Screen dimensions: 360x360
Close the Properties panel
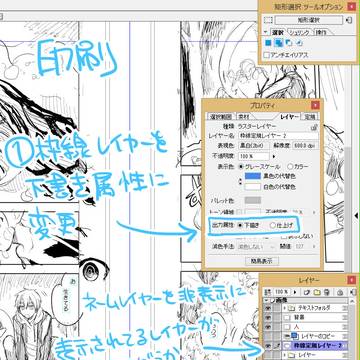coord(315,106)
